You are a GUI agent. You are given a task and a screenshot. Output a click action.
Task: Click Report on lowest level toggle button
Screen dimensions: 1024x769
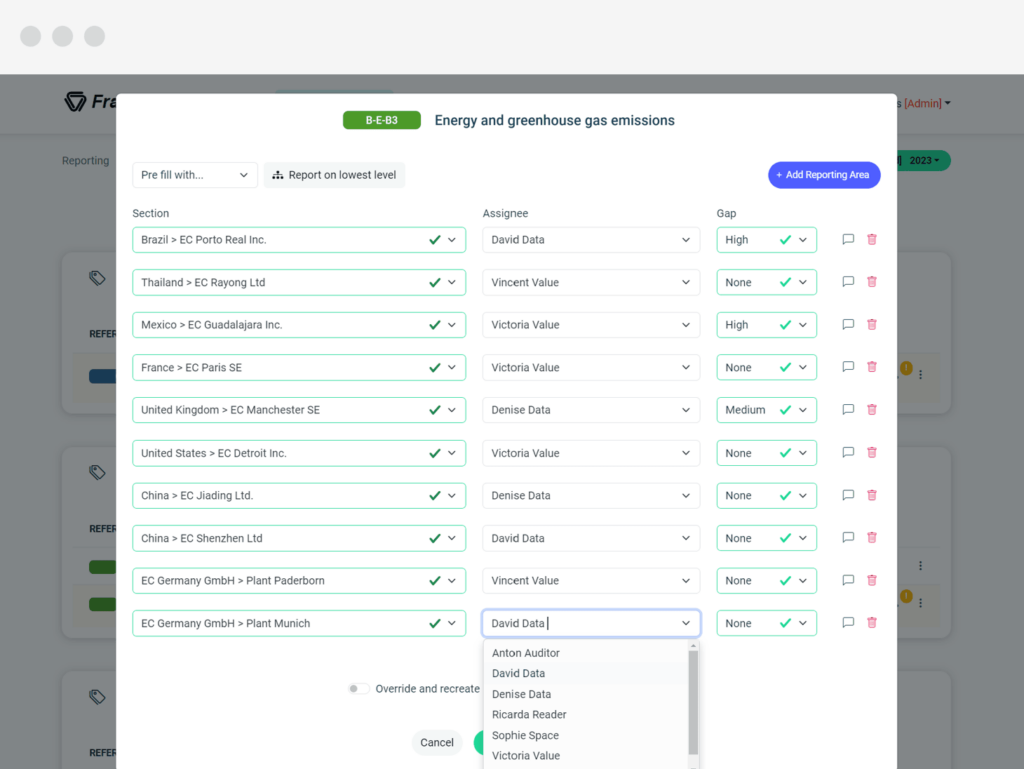tap(334, 175)
